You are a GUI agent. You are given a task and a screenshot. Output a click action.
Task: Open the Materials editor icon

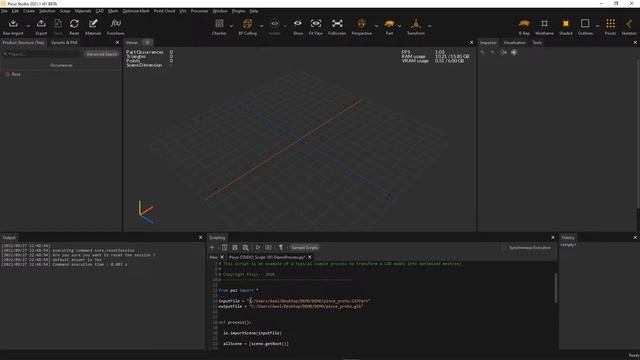pyautogui.click(x=93, y=24)
